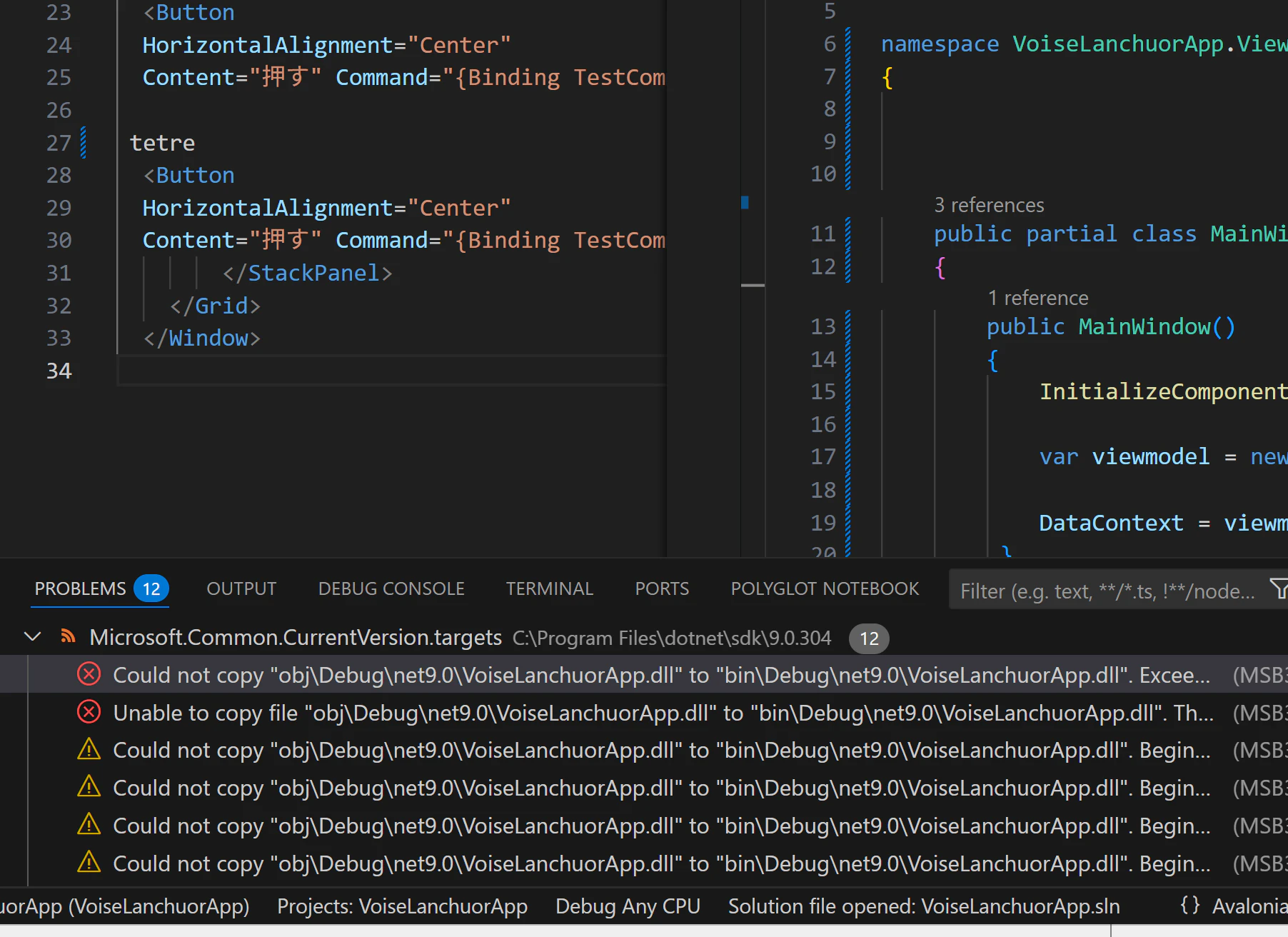Click the 12 count badge on targets row
This screenshot has height=937, width=1288.
pos(869,638)
